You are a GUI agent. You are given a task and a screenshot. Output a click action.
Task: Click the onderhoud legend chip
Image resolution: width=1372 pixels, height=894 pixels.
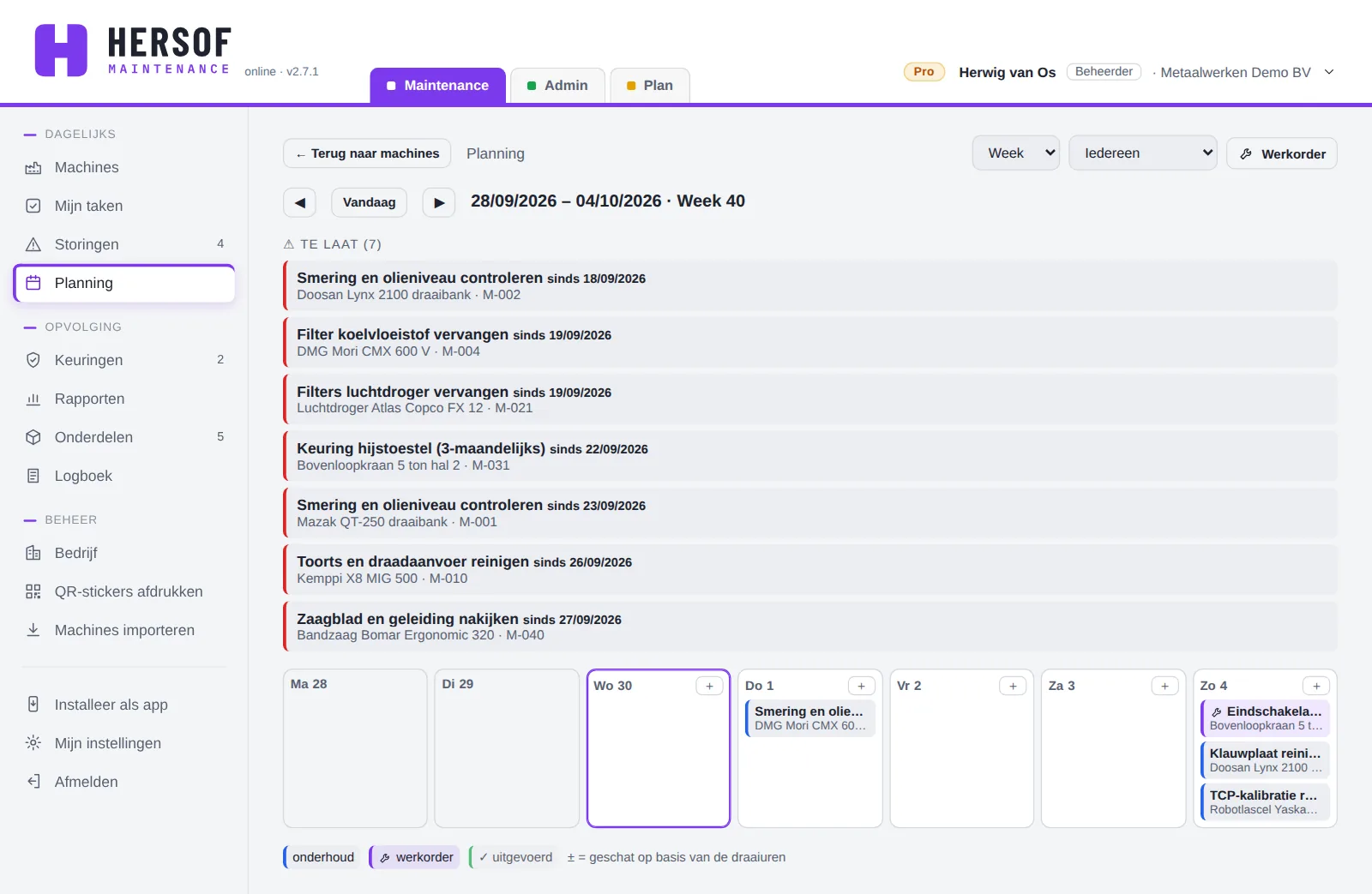click(322, 857)
